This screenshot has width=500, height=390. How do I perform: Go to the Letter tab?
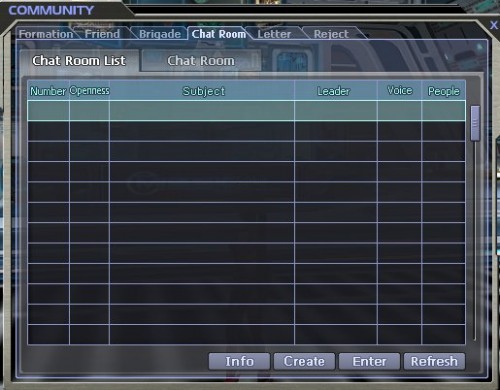(x=274, y=34)
